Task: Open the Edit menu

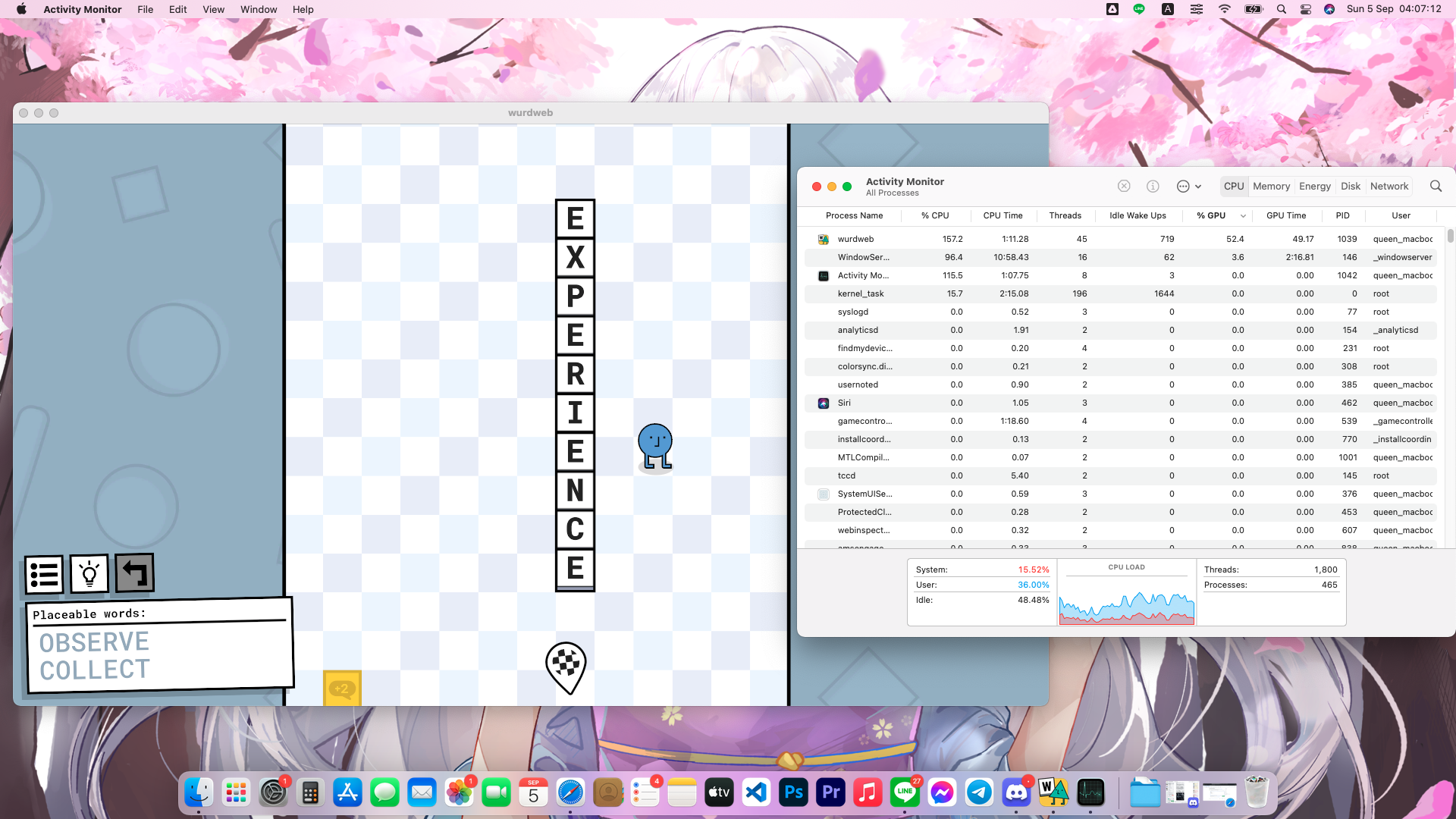Action: point(177,9)
